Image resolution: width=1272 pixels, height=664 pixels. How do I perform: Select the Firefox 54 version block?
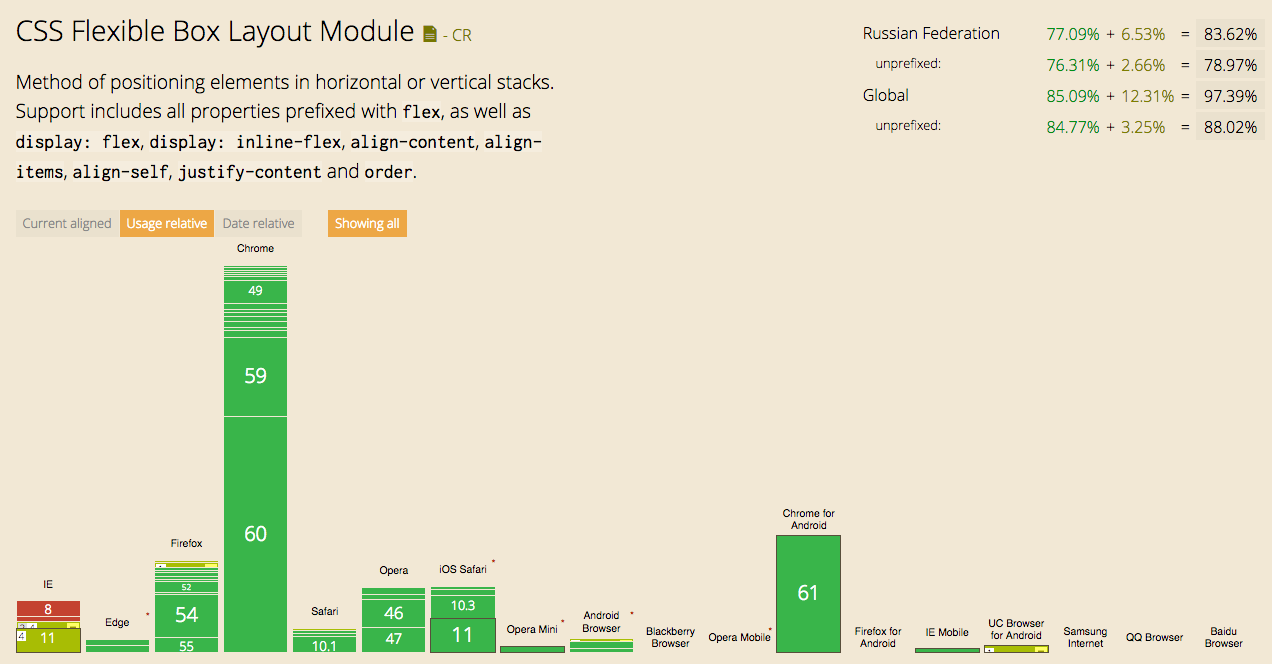(186, 615)
